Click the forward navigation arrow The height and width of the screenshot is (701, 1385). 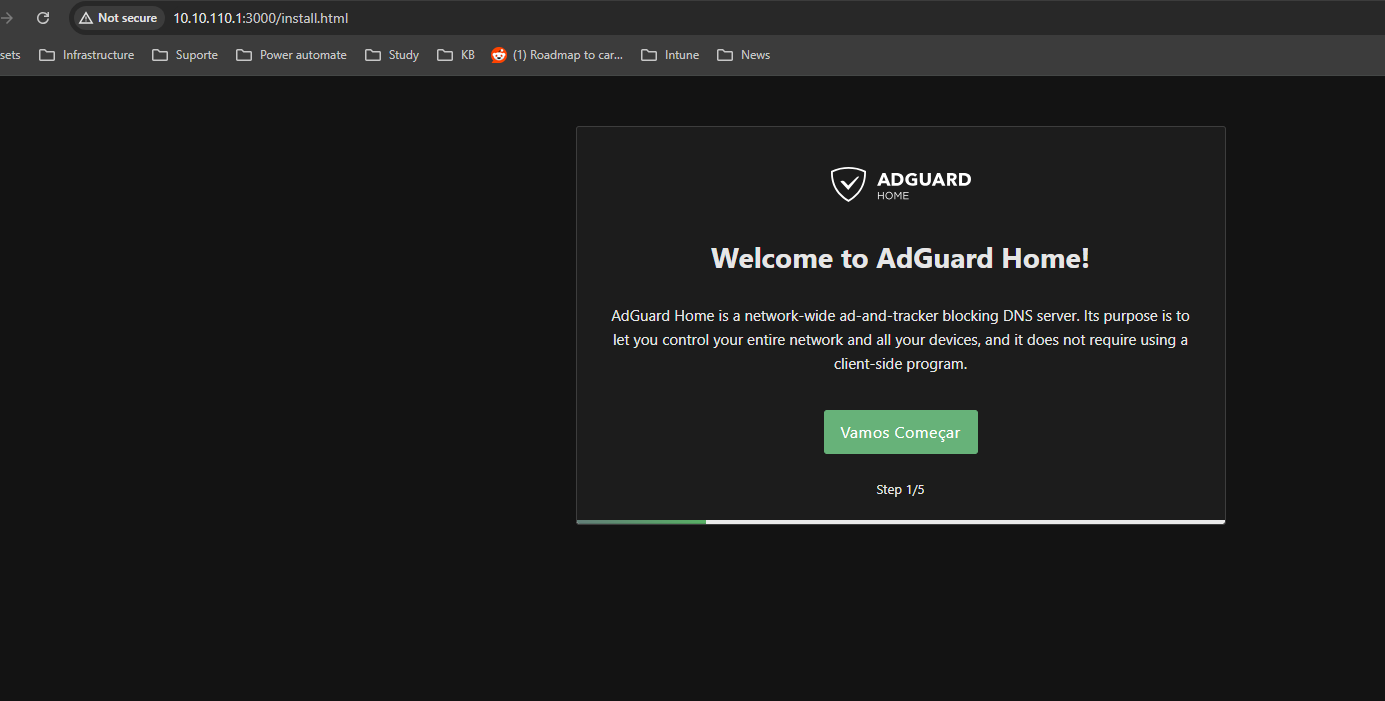pos(6,17)
